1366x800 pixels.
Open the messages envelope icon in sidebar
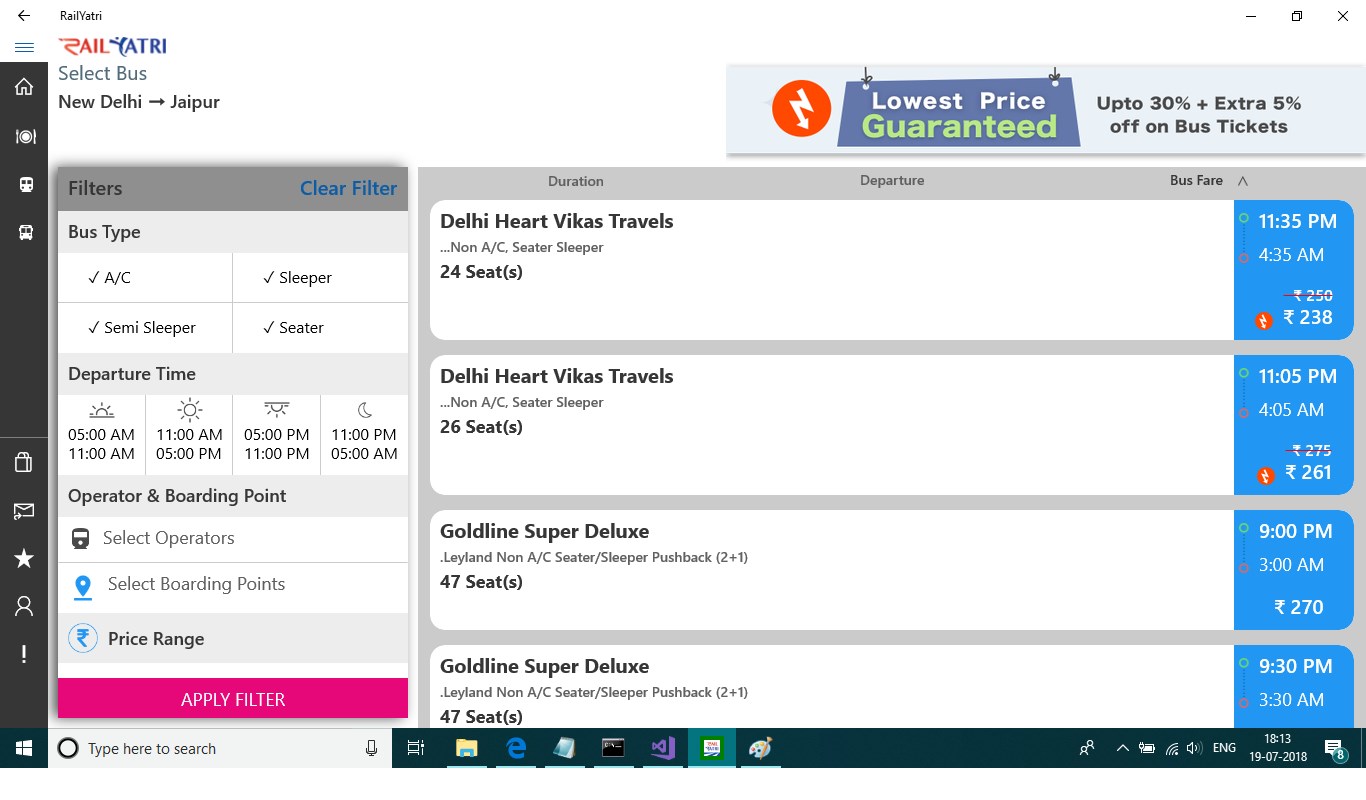[24, 511]
